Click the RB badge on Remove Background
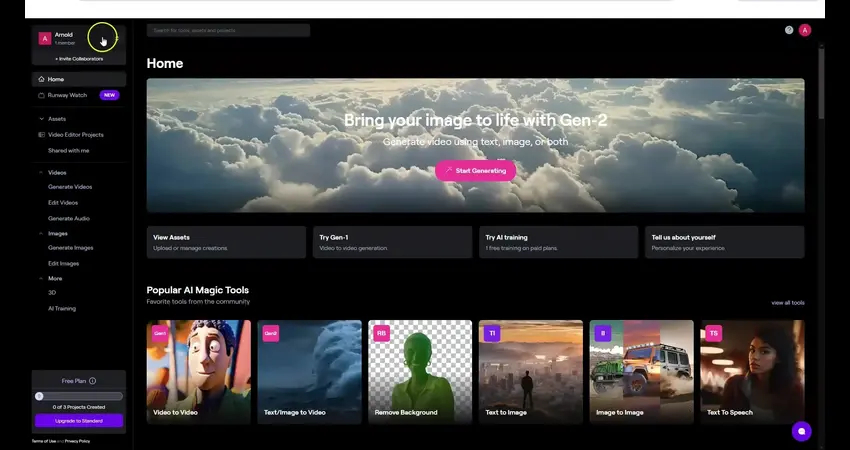Viewport: 850px width, 450px height. [382, 333]
